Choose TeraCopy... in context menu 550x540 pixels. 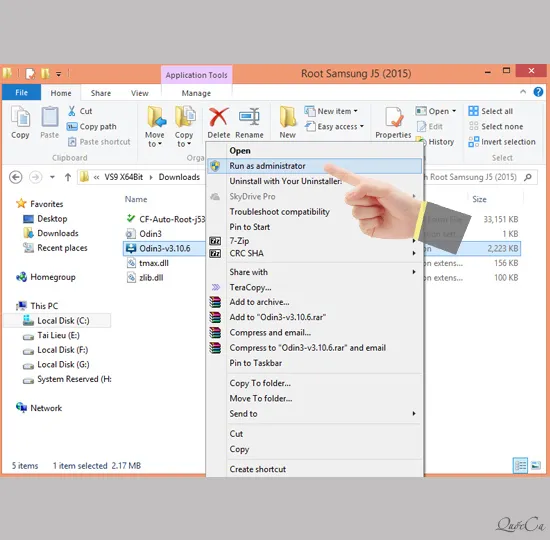(x=314, y=288)
